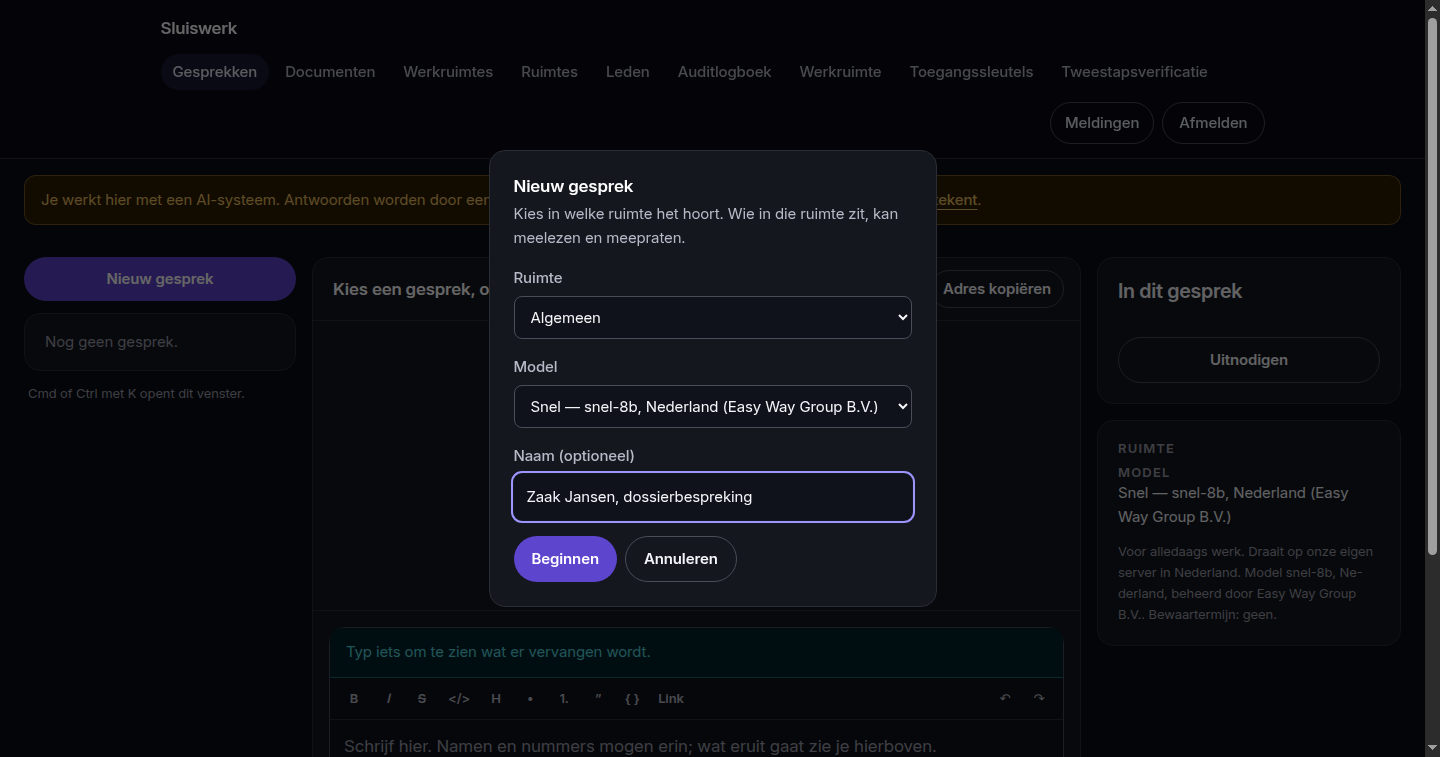Apply italic formatting in the editor toolbar
This screenshot has height=757, width=1440.
tap(389, 699)
